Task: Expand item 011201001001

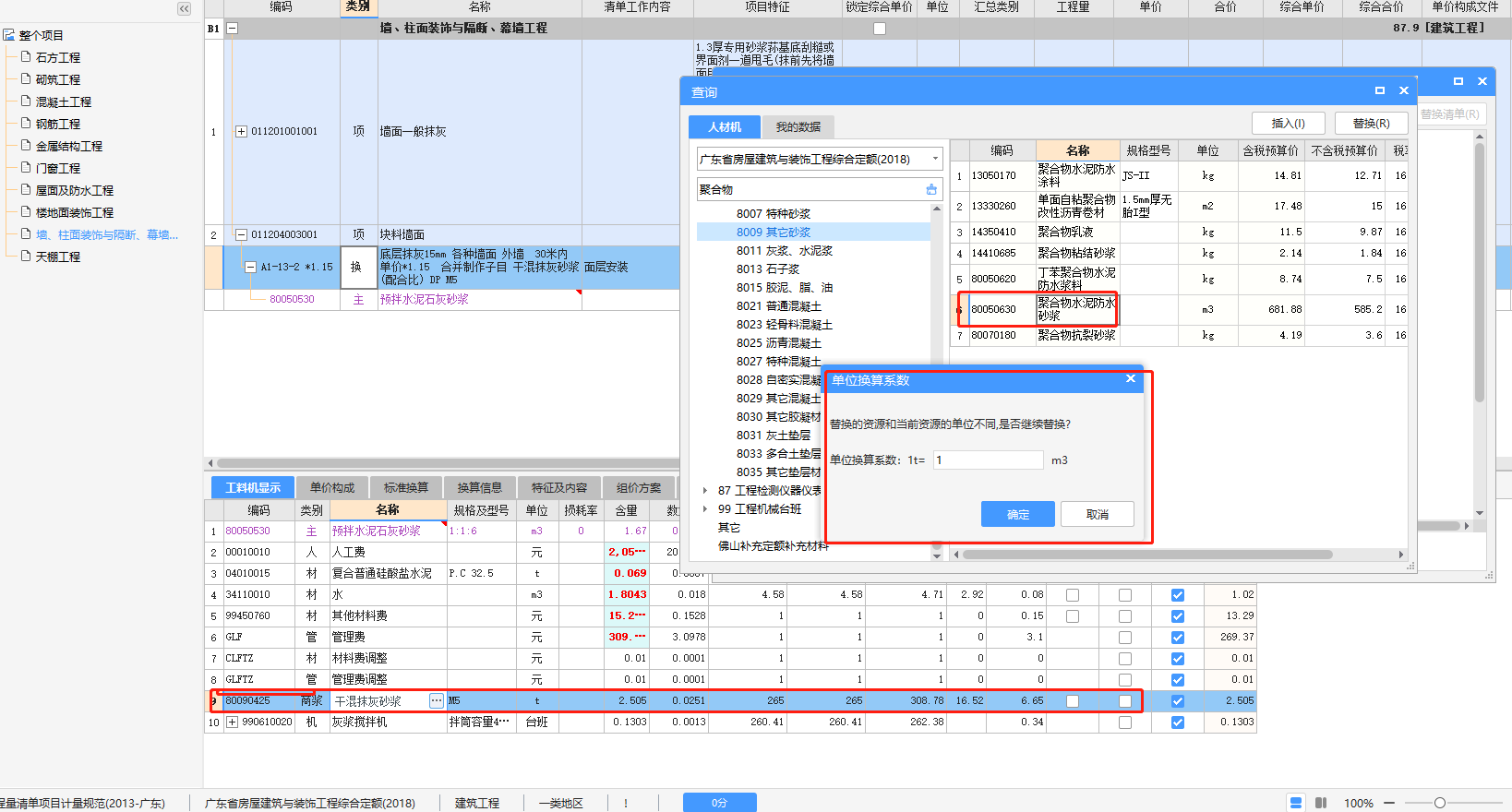Action: [242, 131]
